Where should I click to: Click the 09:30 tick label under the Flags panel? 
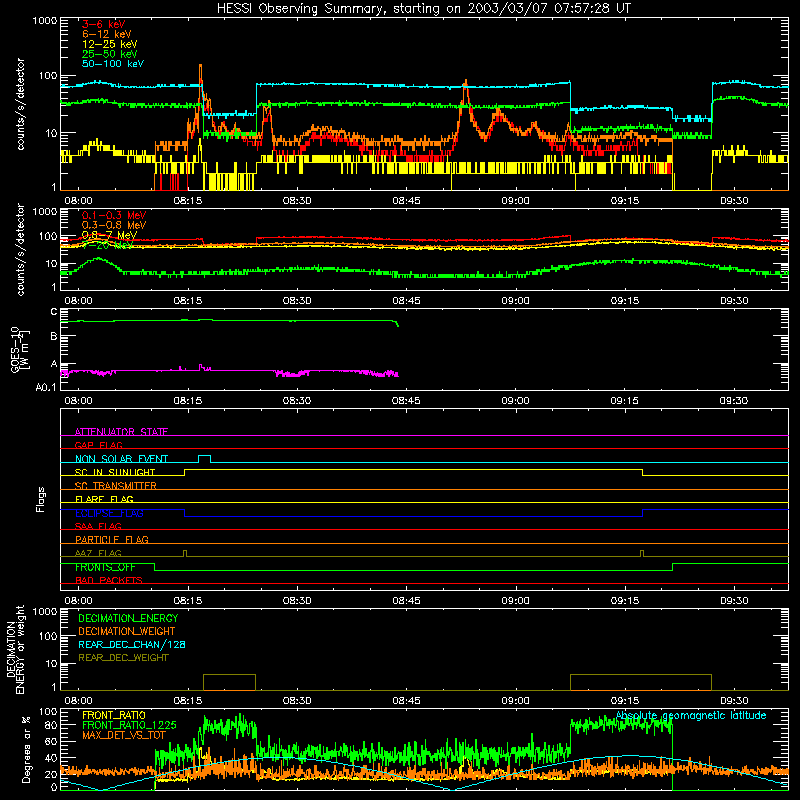[x=734, y=601]
